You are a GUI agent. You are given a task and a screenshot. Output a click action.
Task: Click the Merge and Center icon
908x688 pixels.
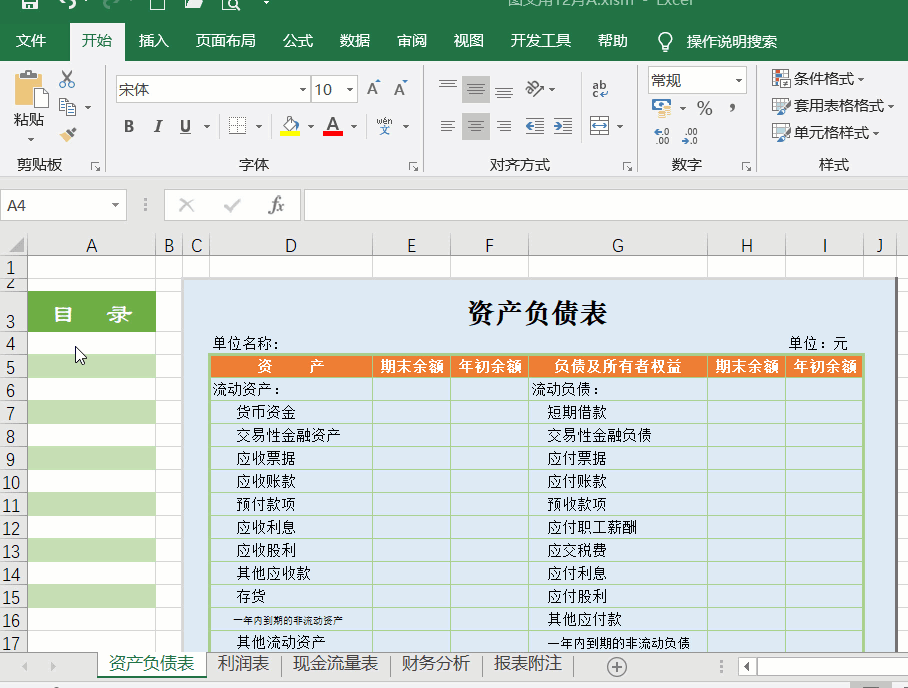(x=599, y=126)
